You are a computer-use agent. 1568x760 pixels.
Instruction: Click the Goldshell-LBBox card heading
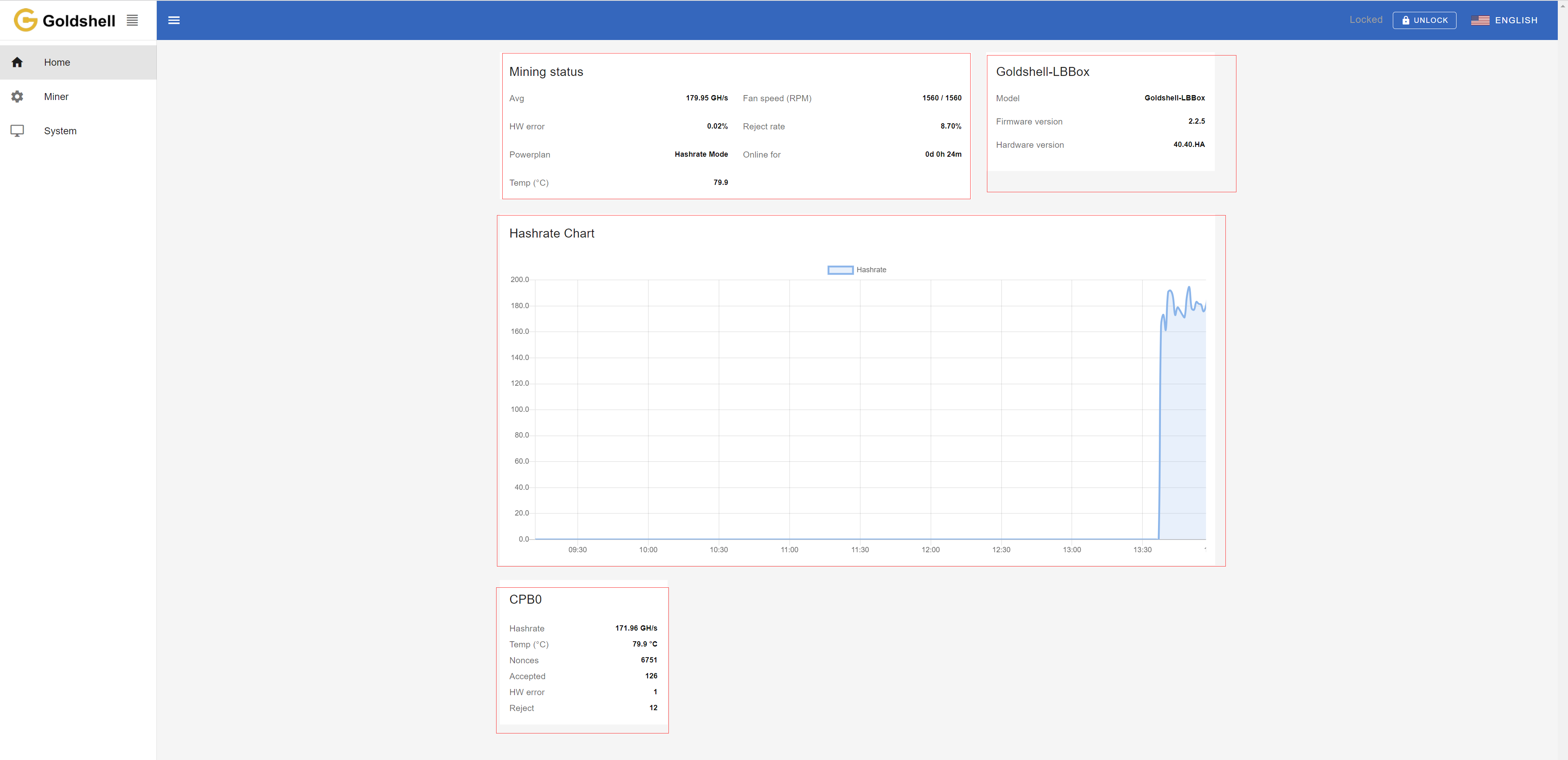pyautogui.click(x=1043, y=72)
